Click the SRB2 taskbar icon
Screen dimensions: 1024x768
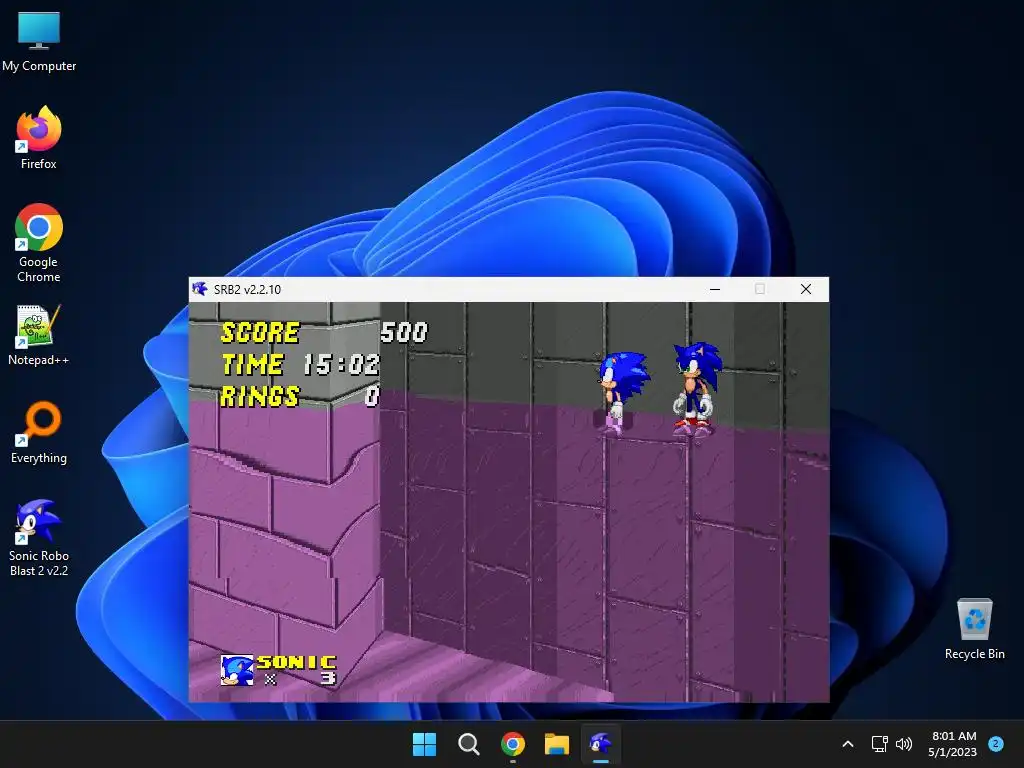[x=601, y=744]
